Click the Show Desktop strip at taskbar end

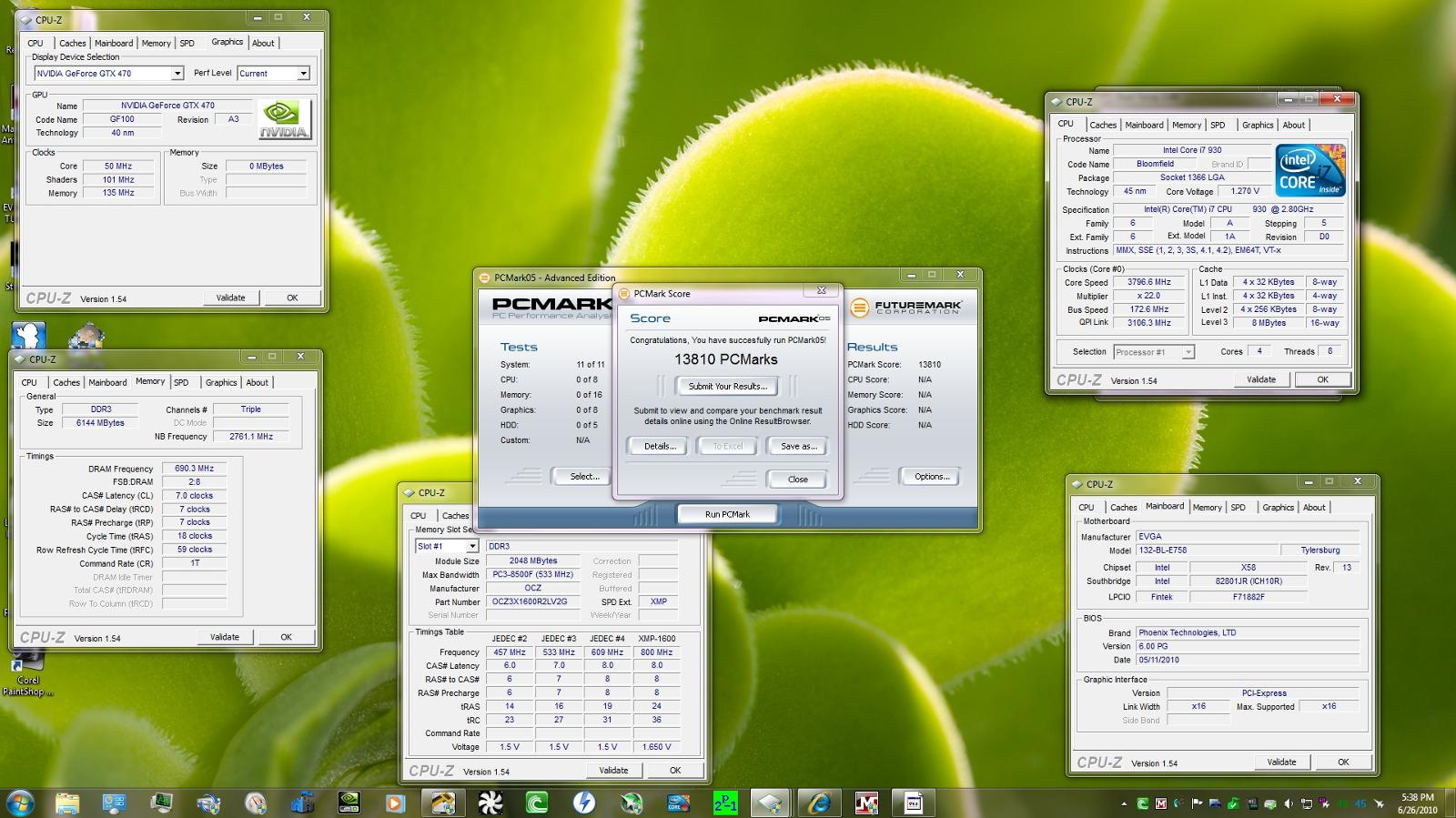point(1451,803)
